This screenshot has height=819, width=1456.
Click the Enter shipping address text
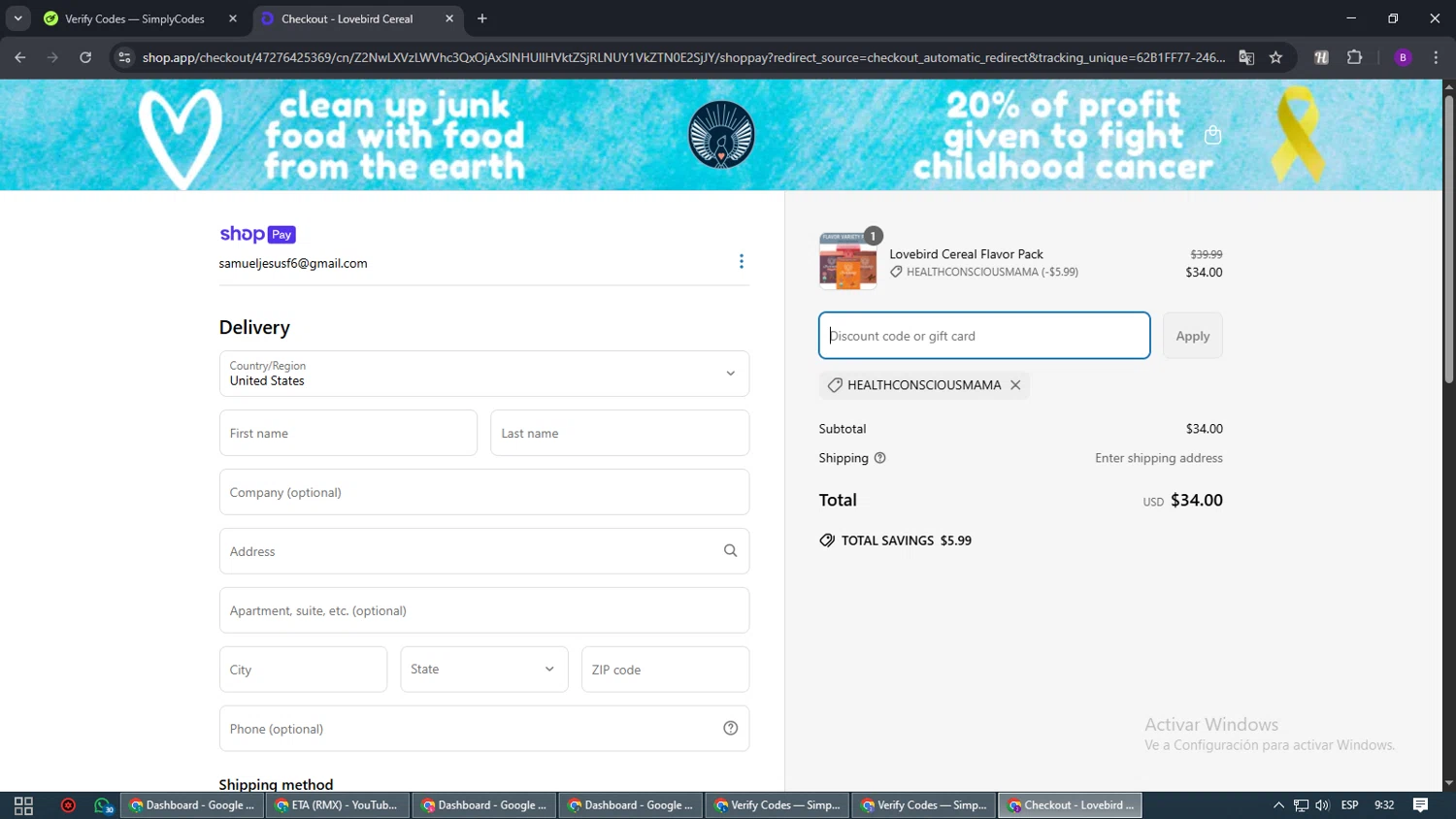[x=1159, y=458]
